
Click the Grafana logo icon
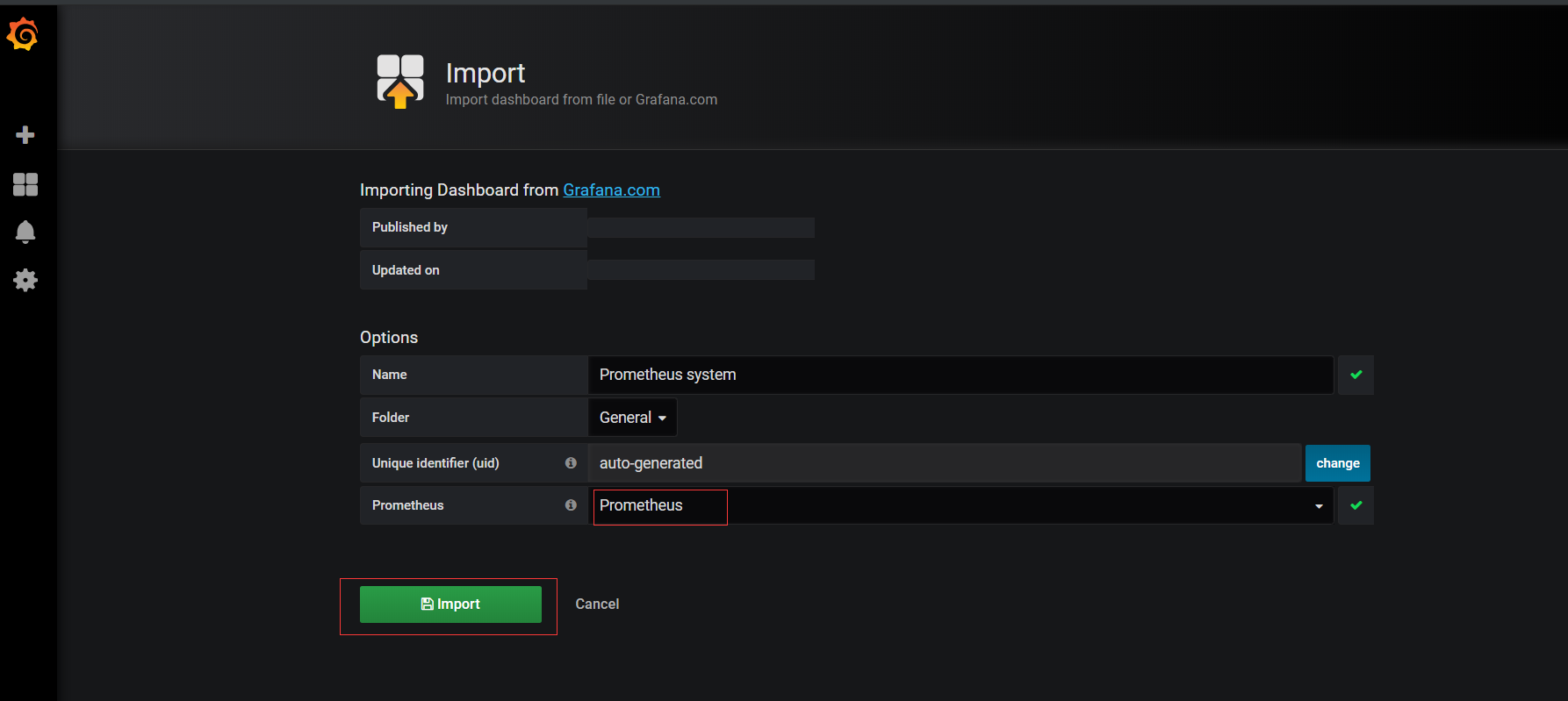tap(23, 34)
